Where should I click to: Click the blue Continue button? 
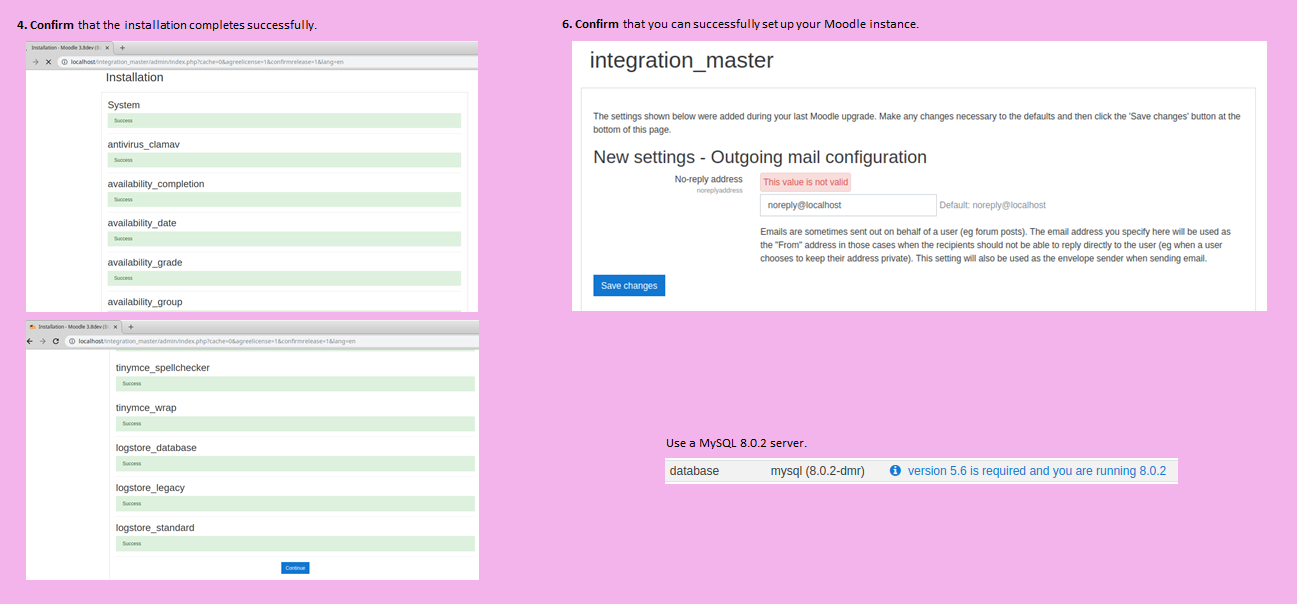[x=295, y=568]
